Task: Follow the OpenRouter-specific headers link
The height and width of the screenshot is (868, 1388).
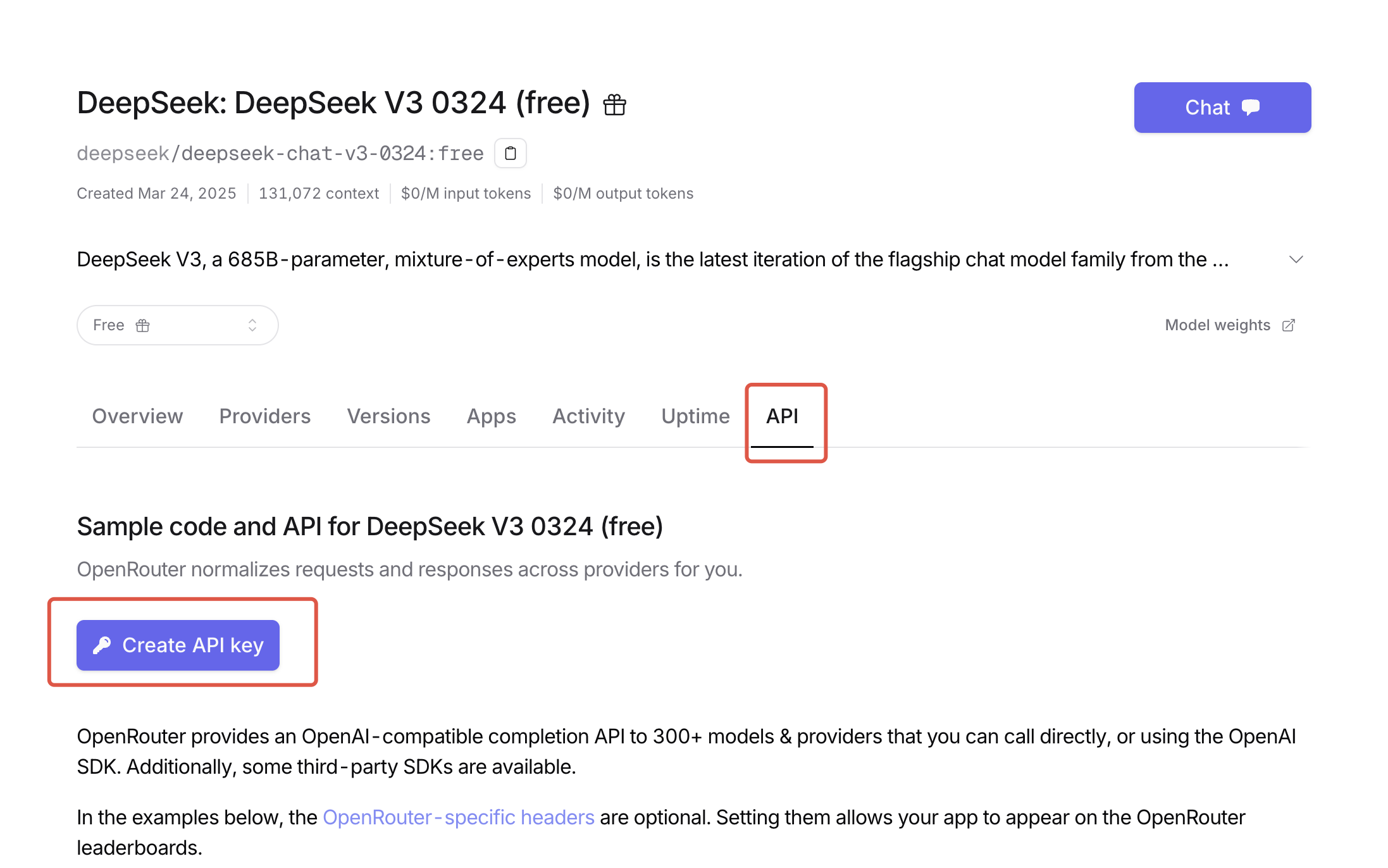Action: (x=458, y=817)
